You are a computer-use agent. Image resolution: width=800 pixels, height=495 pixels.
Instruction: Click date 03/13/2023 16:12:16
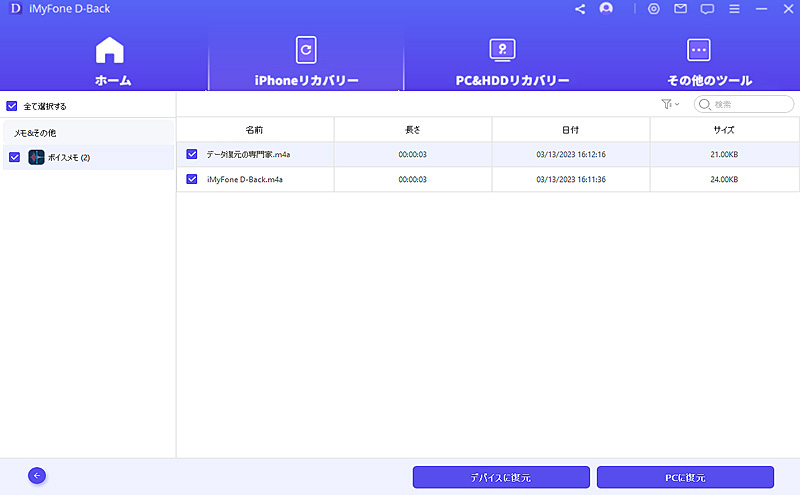pos(571,154)
